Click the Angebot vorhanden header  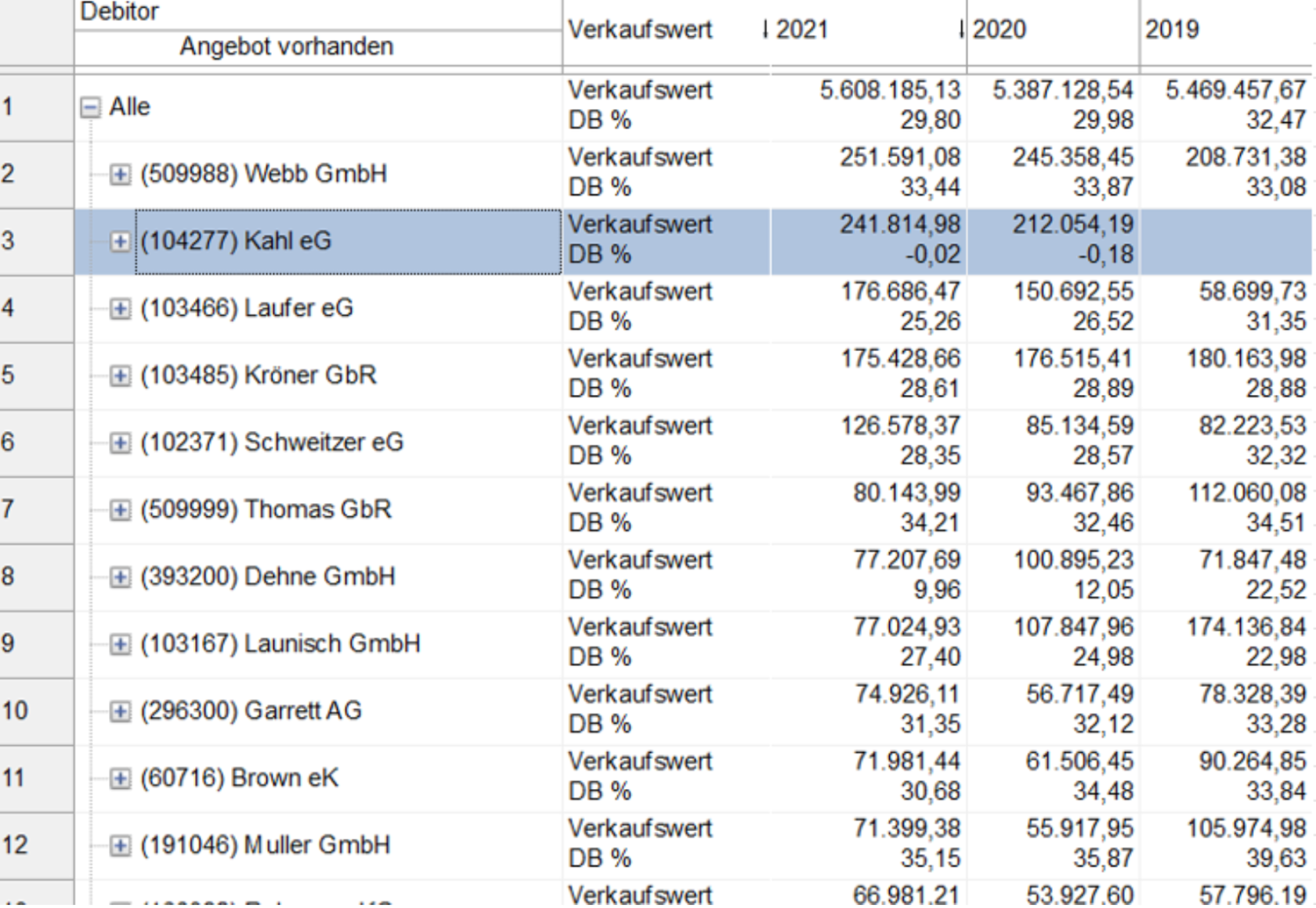pyautogui.click(x=318, y=48)
